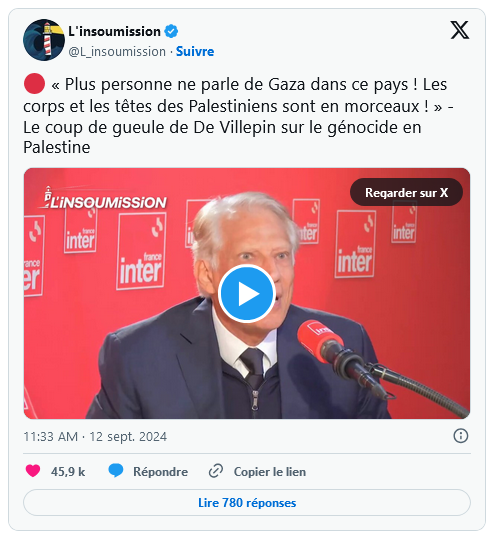Screen dimensions: 492x540
Task: Click the blue reply bubble icon
Action: point(116,470)
